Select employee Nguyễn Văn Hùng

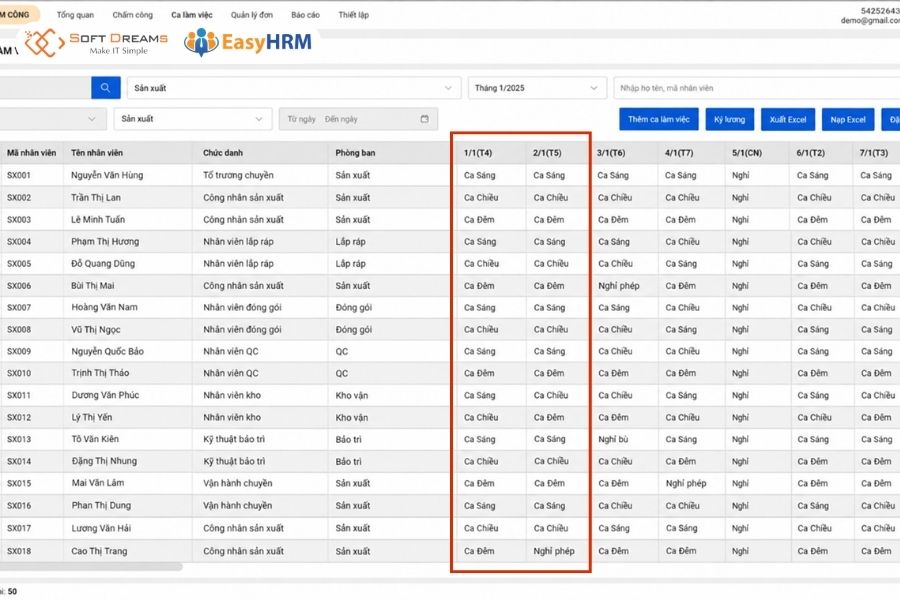point(107,175)
